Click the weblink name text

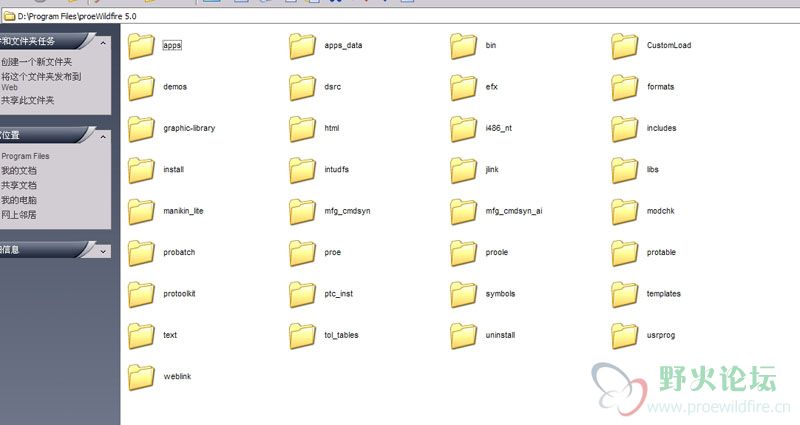pos(177,376)
